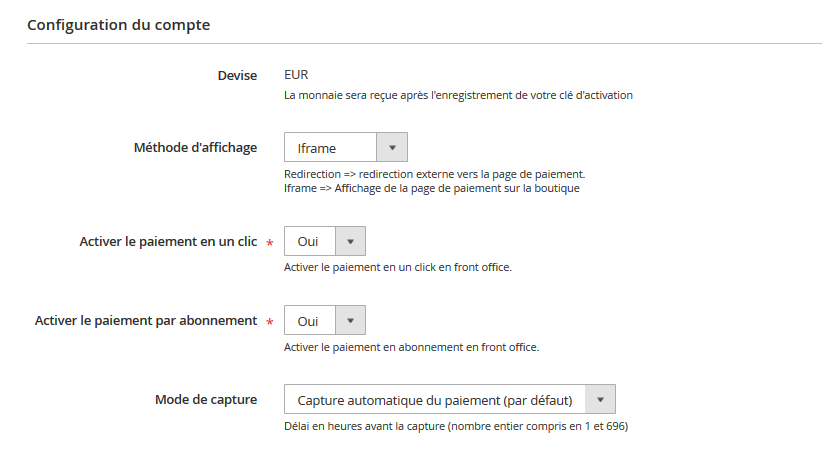Click the arrow button beside Iframe
This screenshot has width=822, height=473.
[392, 148]
